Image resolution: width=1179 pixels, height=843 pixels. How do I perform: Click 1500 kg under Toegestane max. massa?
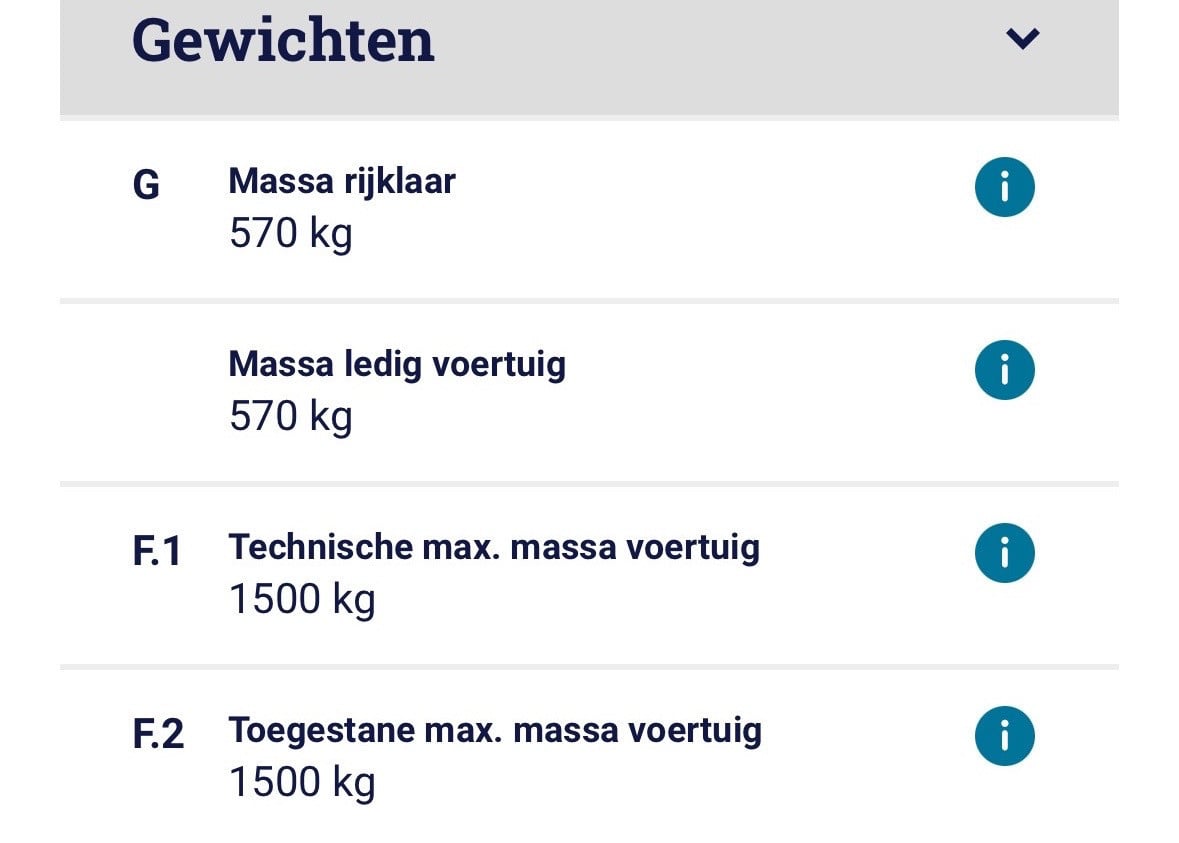(302, 782)
